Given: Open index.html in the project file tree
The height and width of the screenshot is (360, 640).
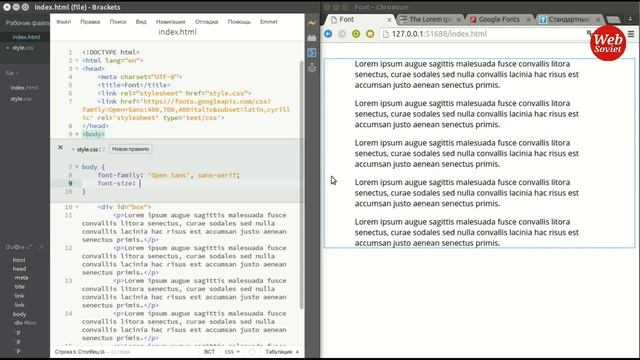Looking at the screenshot, I should pos(24,87).
